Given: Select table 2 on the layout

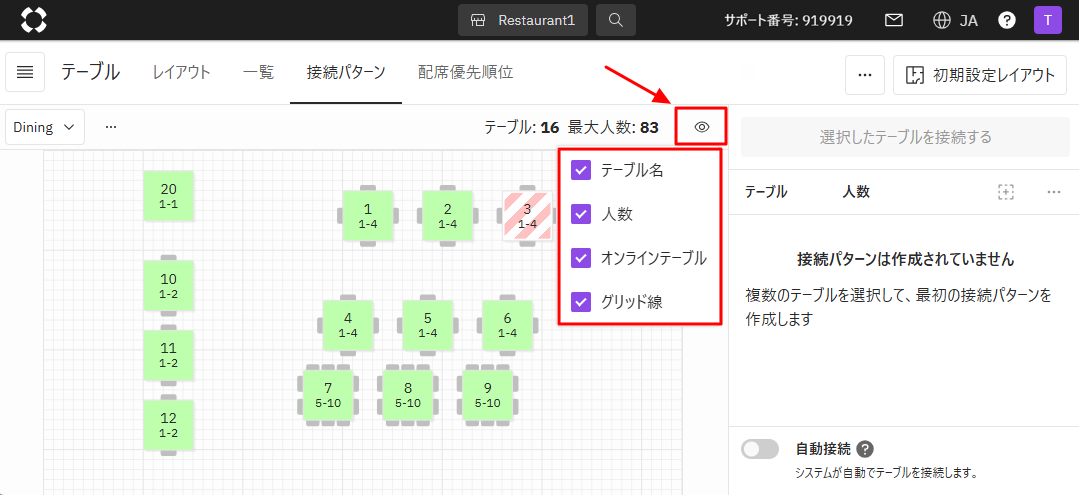Looking at the screenshot, I should point(447,215).
